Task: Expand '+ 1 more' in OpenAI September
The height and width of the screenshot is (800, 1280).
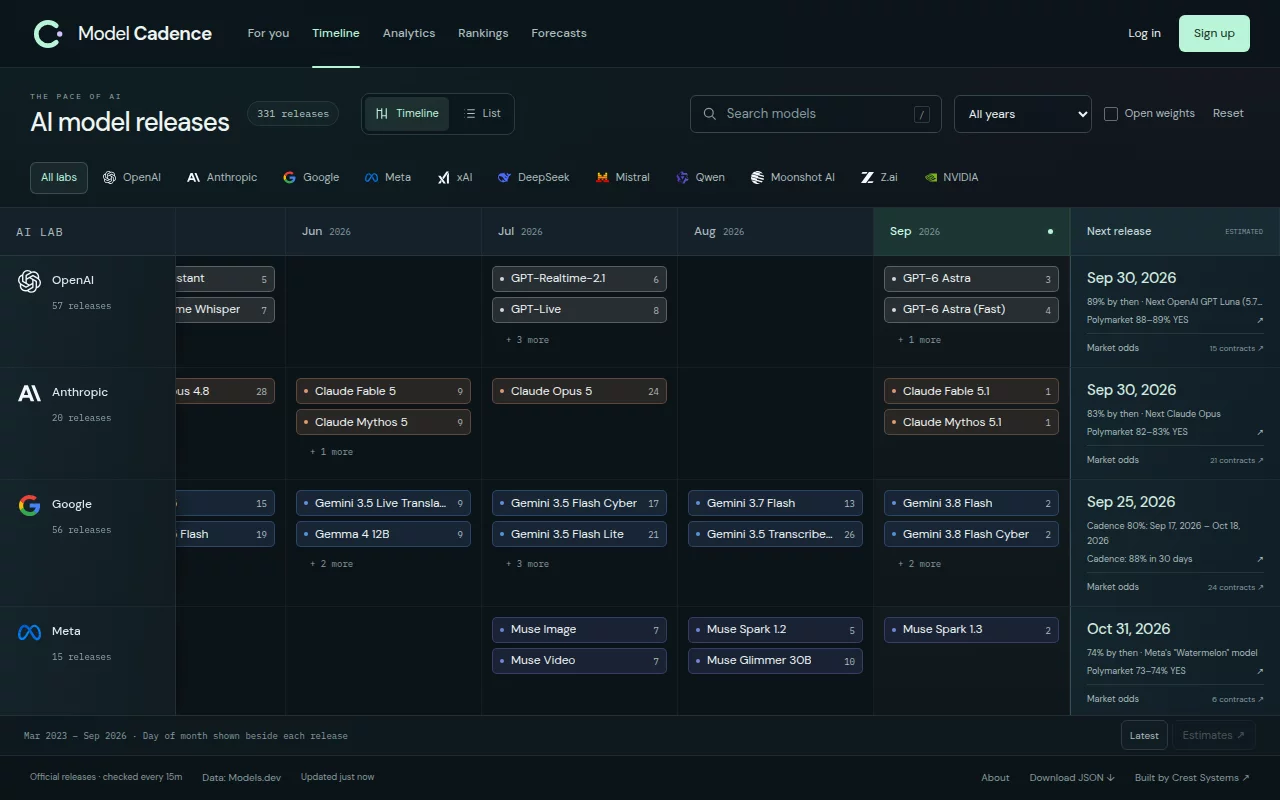Action: pyautogui.click(x=919, y=340)
